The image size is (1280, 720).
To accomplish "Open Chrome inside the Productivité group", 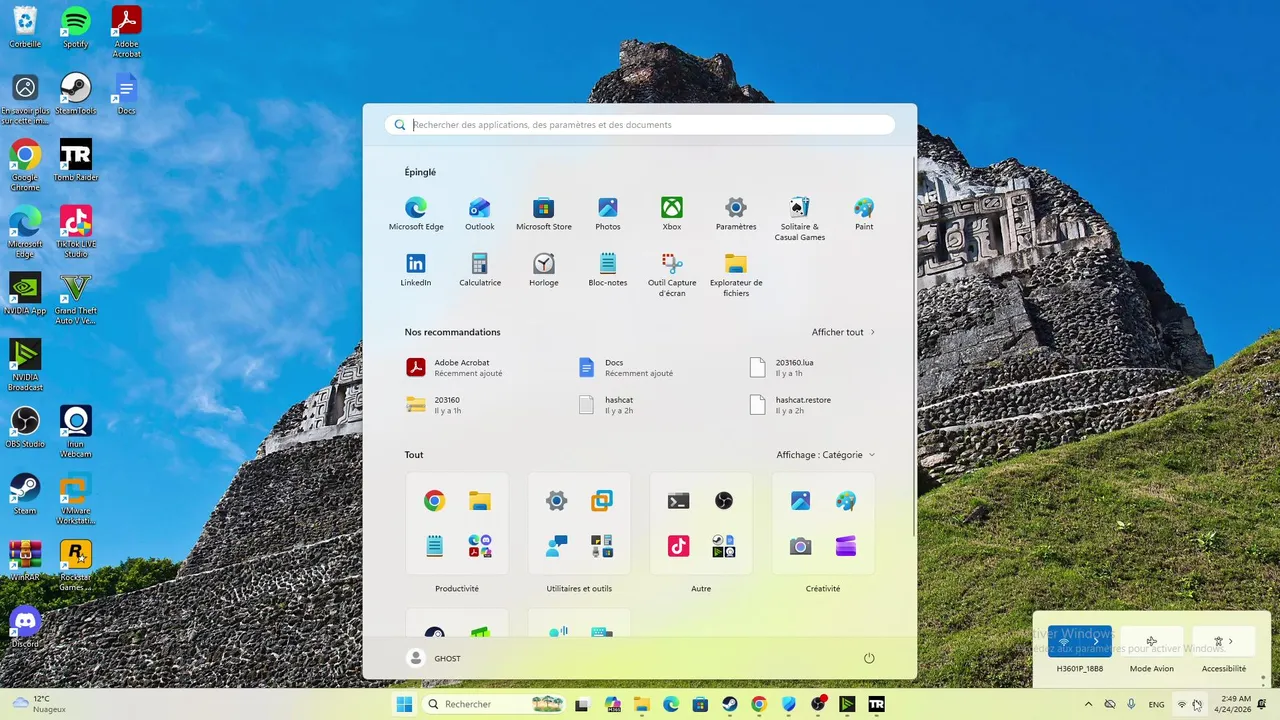I will tap(434, 501).
